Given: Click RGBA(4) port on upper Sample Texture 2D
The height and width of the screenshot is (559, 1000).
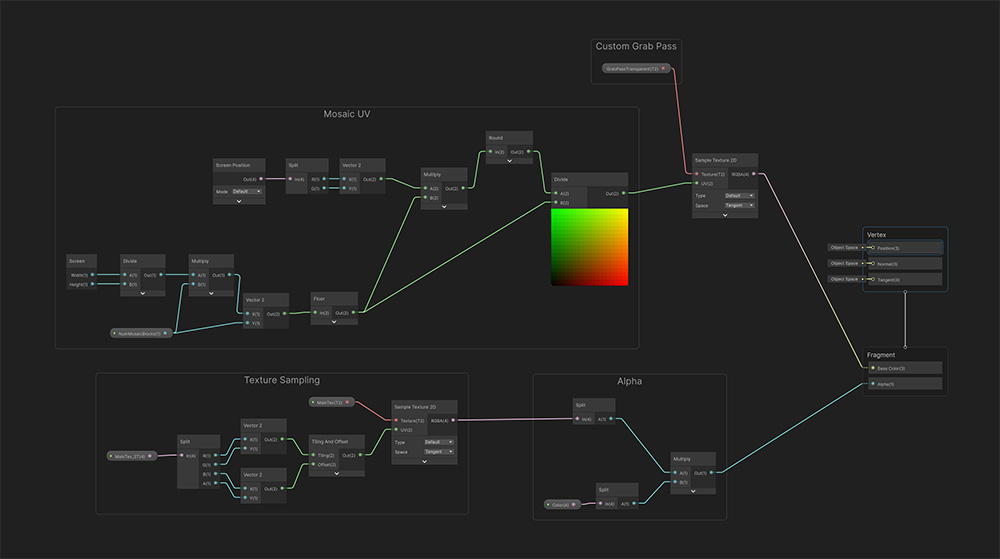Looking at the screenshot, I should [754, 174].
